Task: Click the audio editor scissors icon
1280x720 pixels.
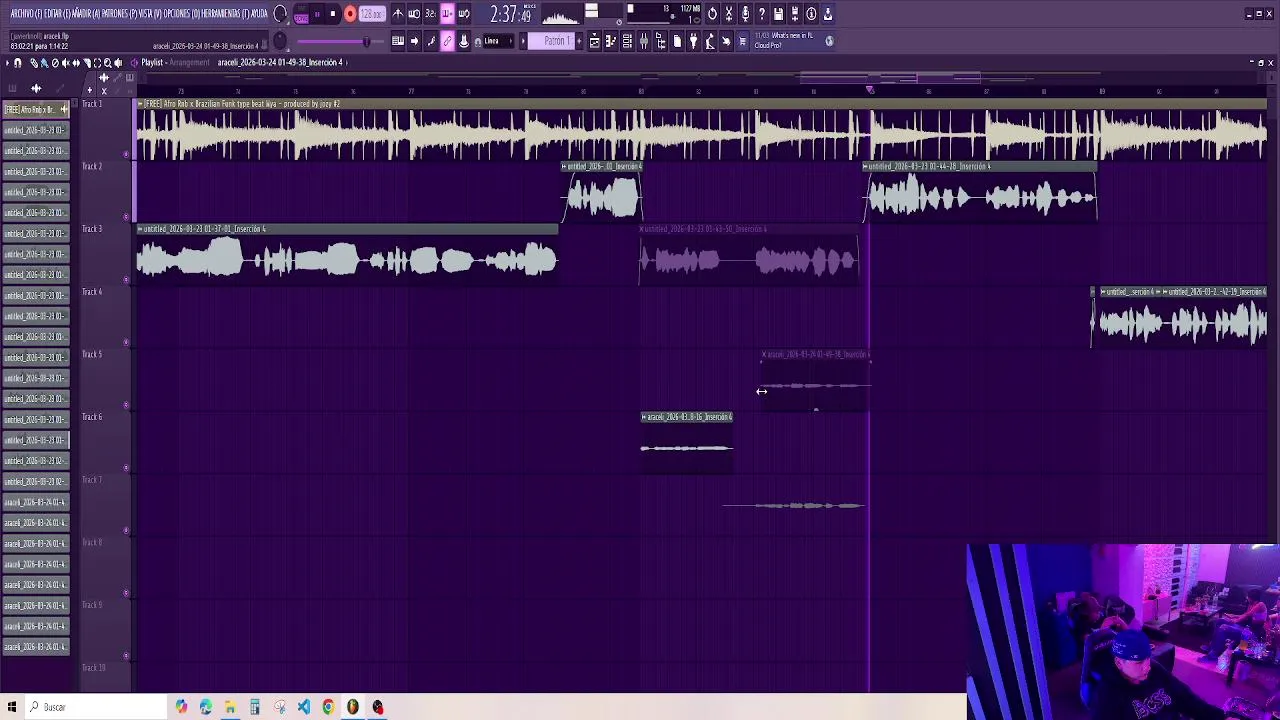Action: click(x=729, y=14)
